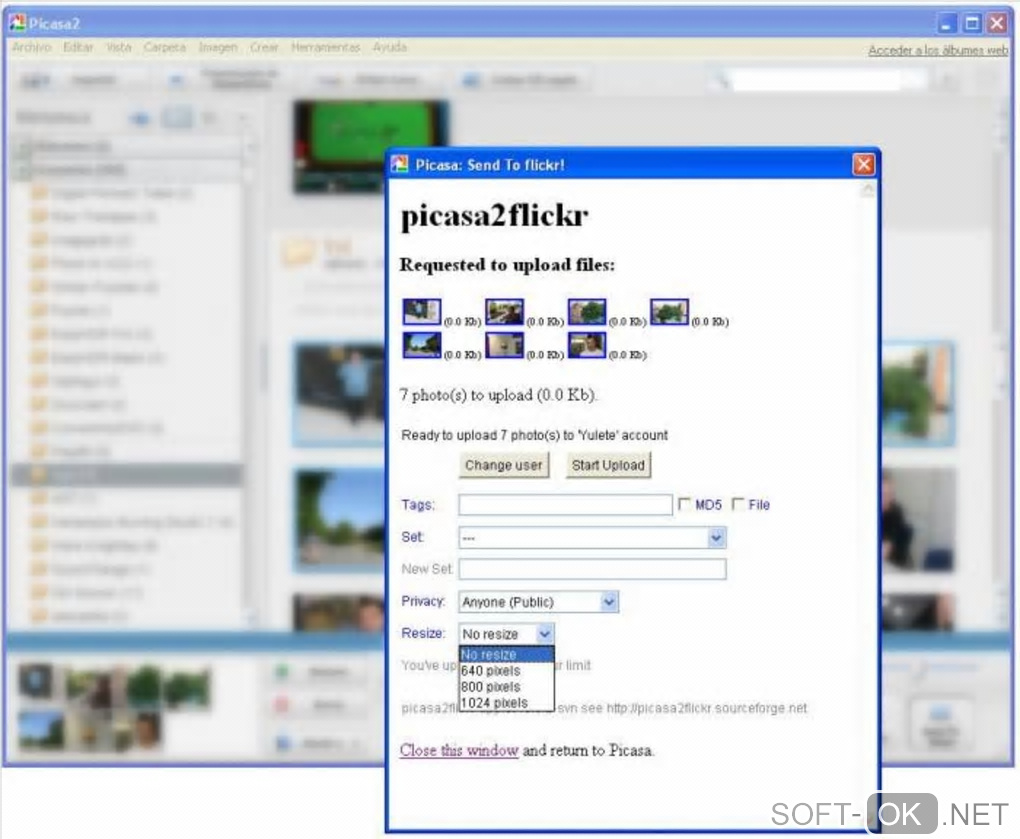Click first upload photo thumbnail in top row

(x=422, y=312)
